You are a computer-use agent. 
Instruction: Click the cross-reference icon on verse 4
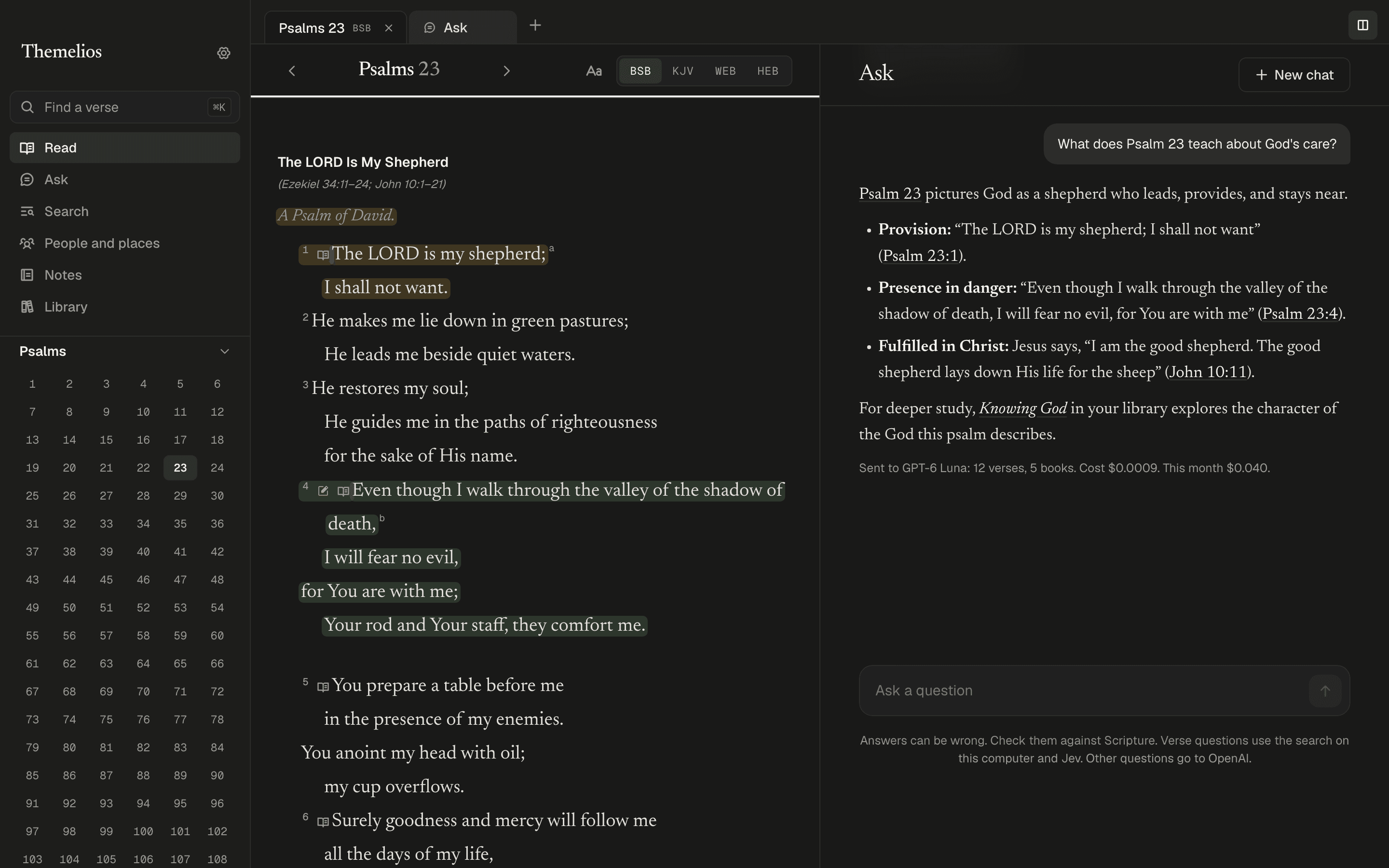coord(343,491)
